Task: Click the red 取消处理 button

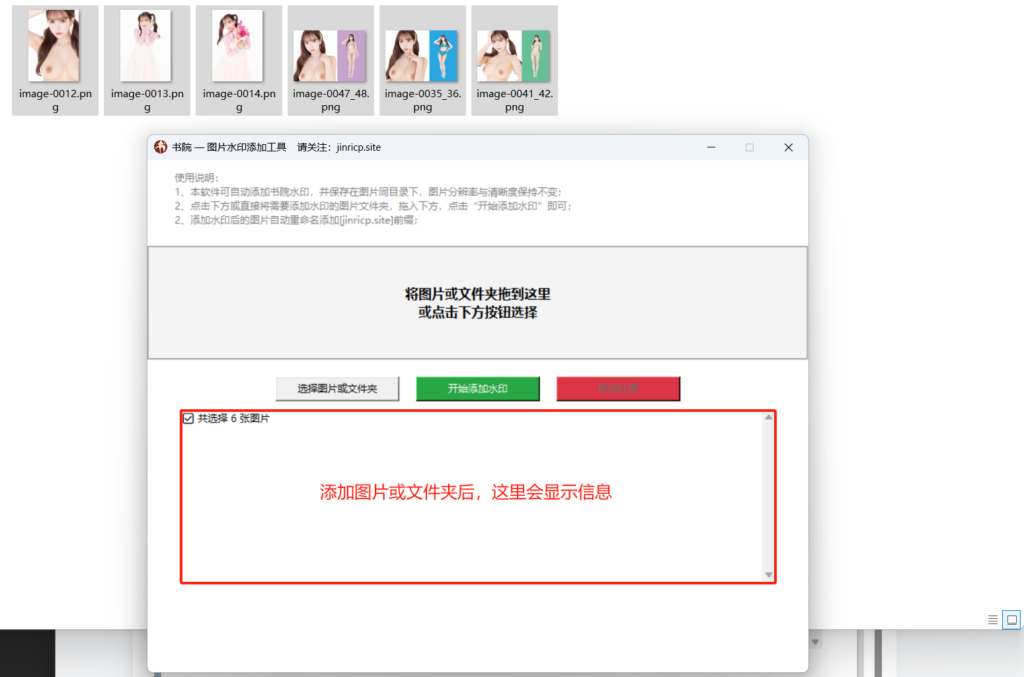Action: 618,389
